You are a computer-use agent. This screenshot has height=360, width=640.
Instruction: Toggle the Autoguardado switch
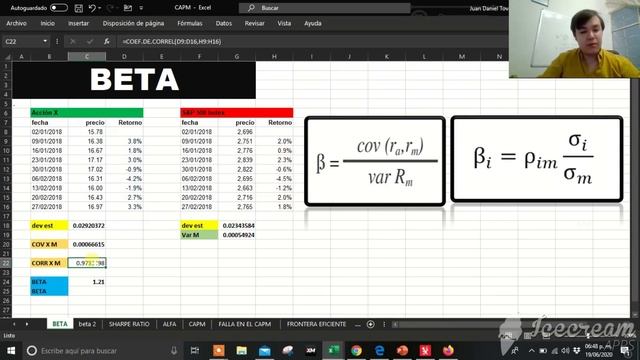tap(59, 8)
